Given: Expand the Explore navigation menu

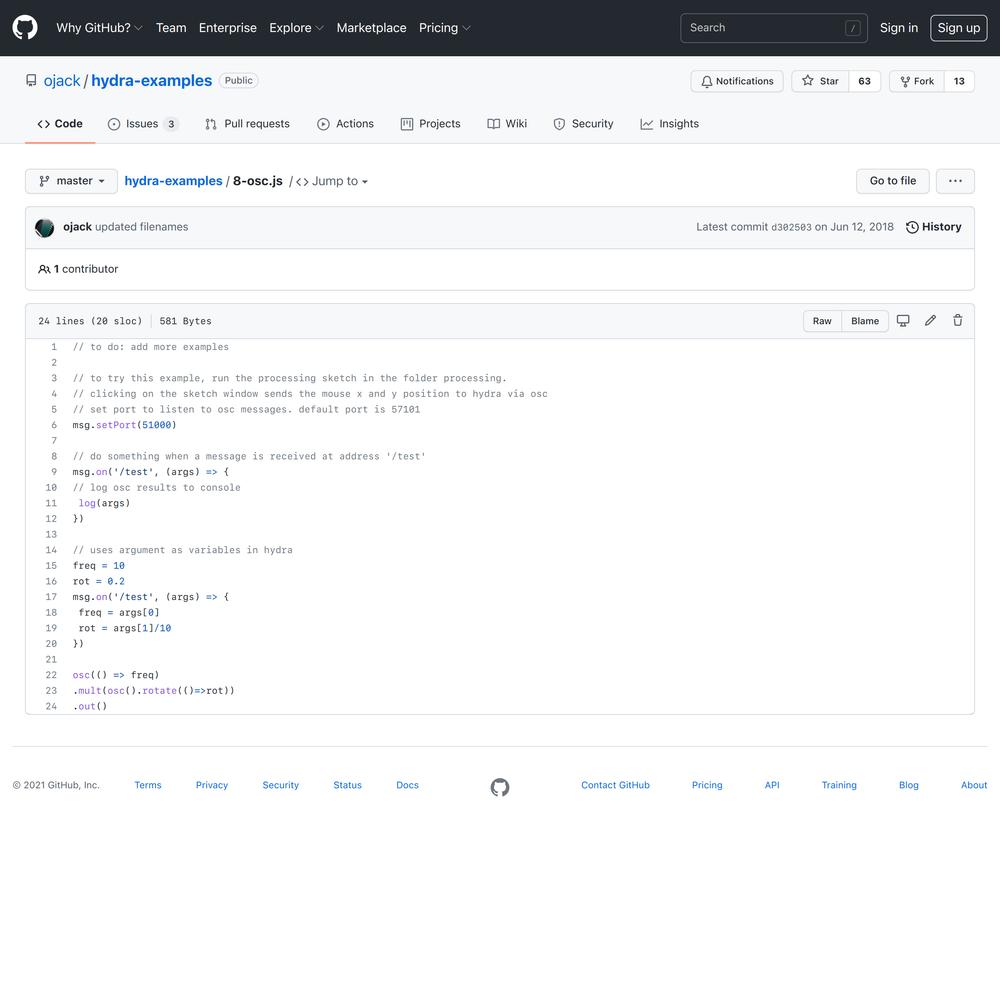Looking at the screenshot, I should coord(297,28).
